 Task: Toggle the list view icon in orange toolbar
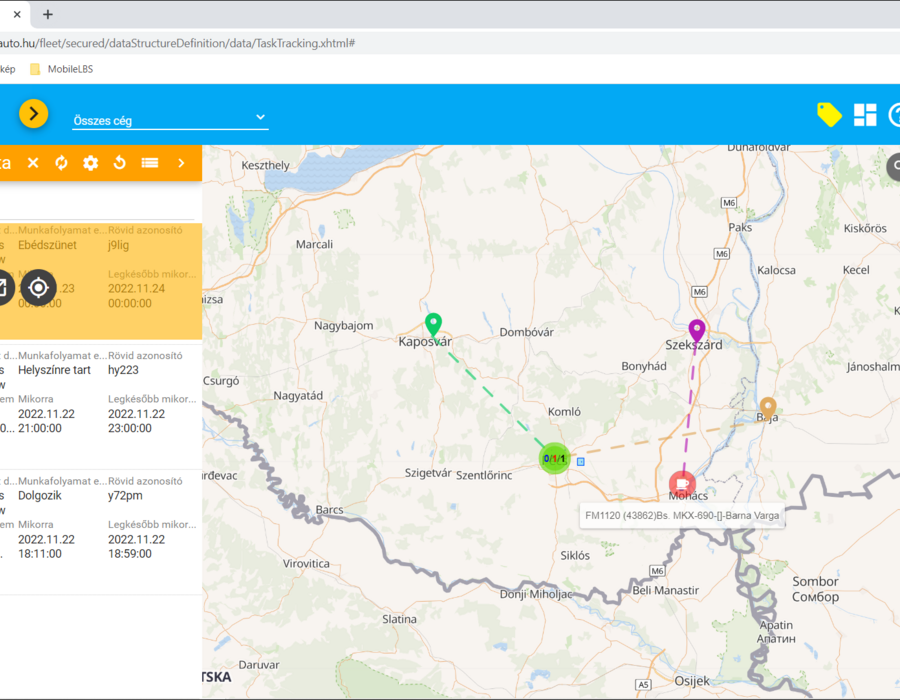pyautogui.click(x=150, y=163)
